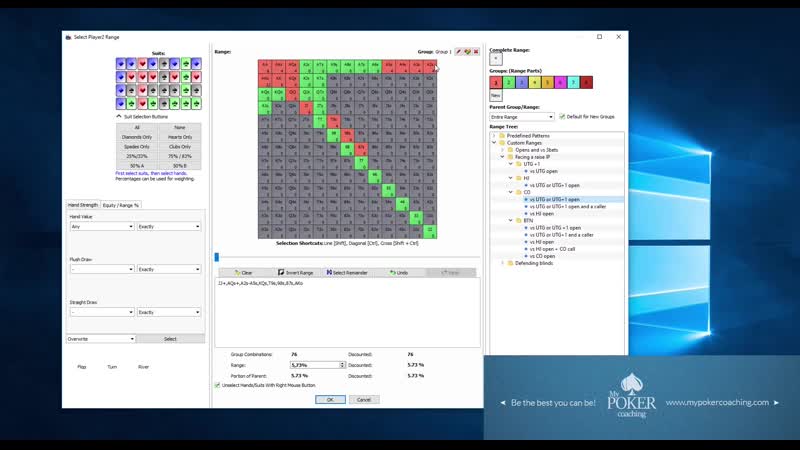Select 'vs CO open' under BTN

coord(542,256)
